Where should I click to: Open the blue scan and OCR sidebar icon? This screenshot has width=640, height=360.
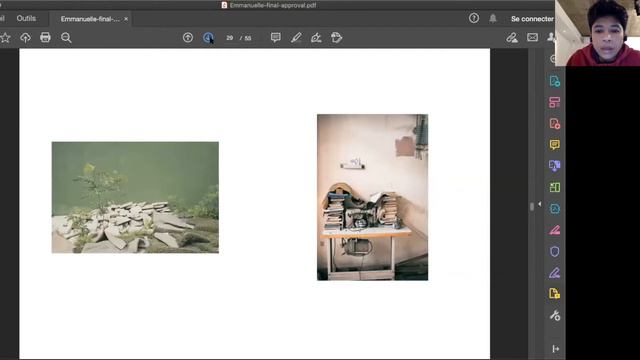[554, 209]
